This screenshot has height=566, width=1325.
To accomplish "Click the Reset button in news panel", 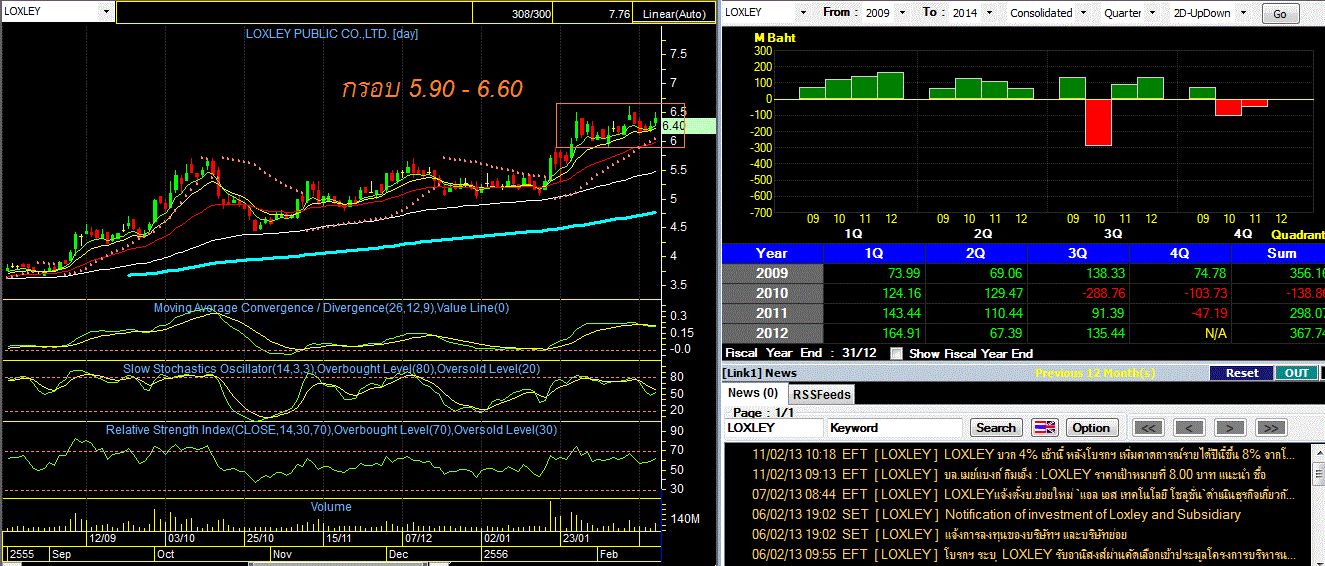I will tap(1241, 373).
